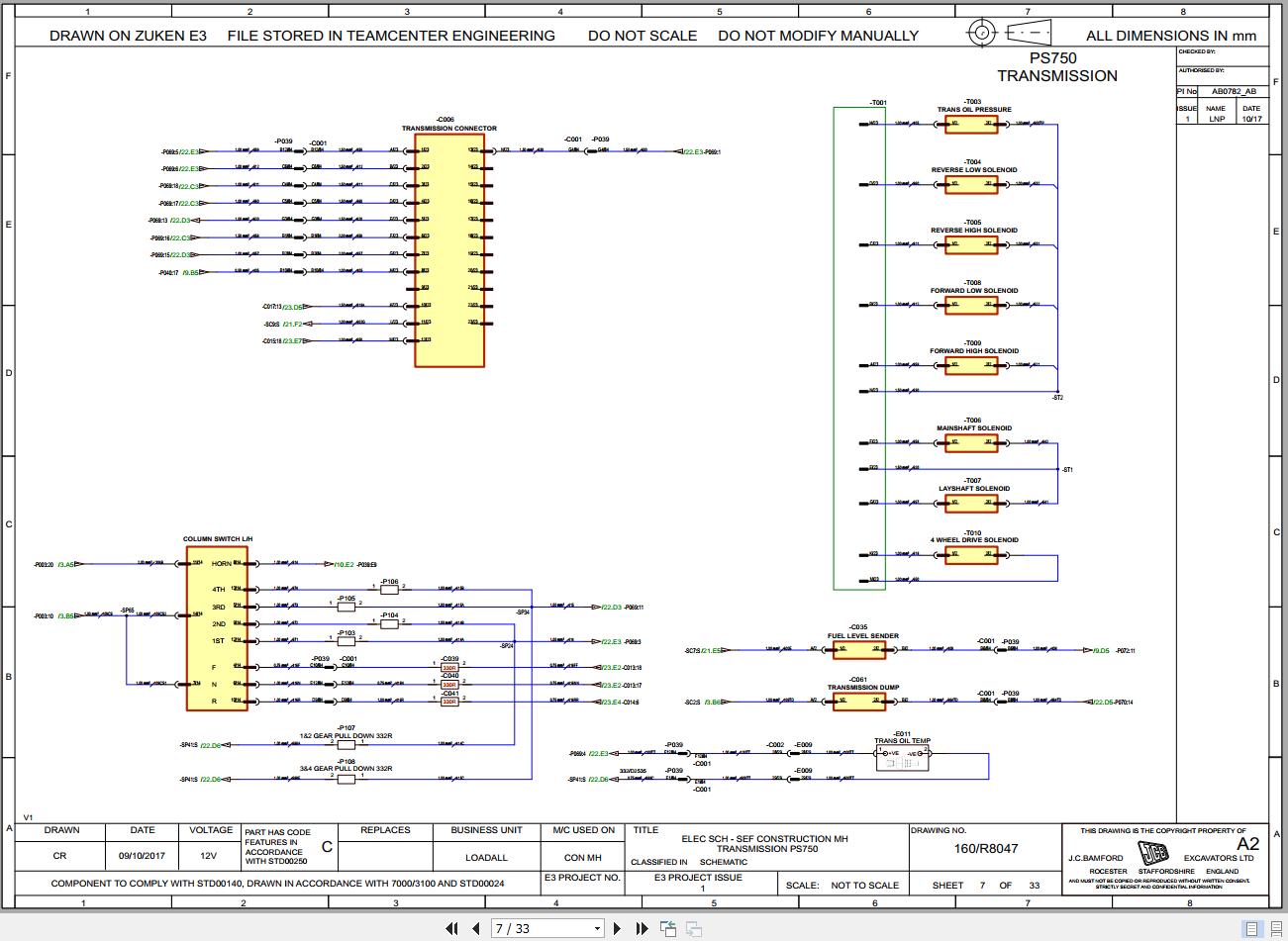Click the first page navigation icon

pyautogui.click(x=452, y=927)
